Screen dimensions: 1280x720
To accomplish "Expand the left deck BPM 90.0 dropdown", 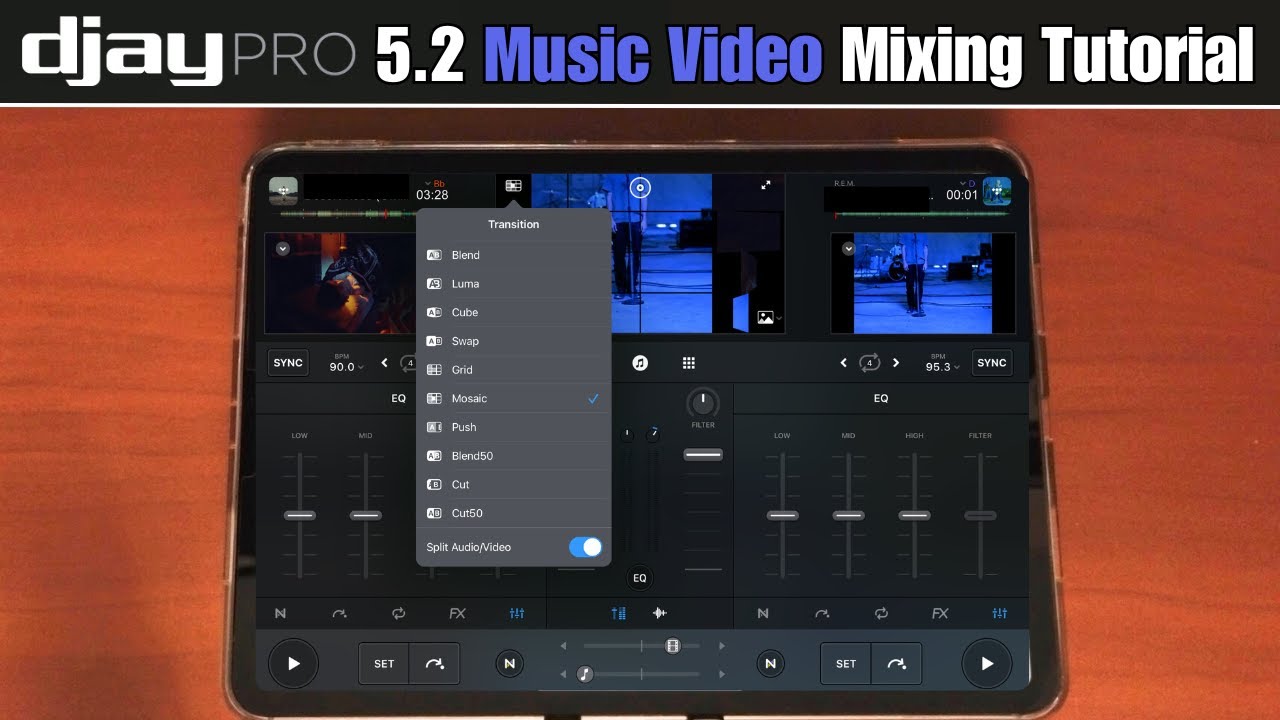I will click(347, 364).
